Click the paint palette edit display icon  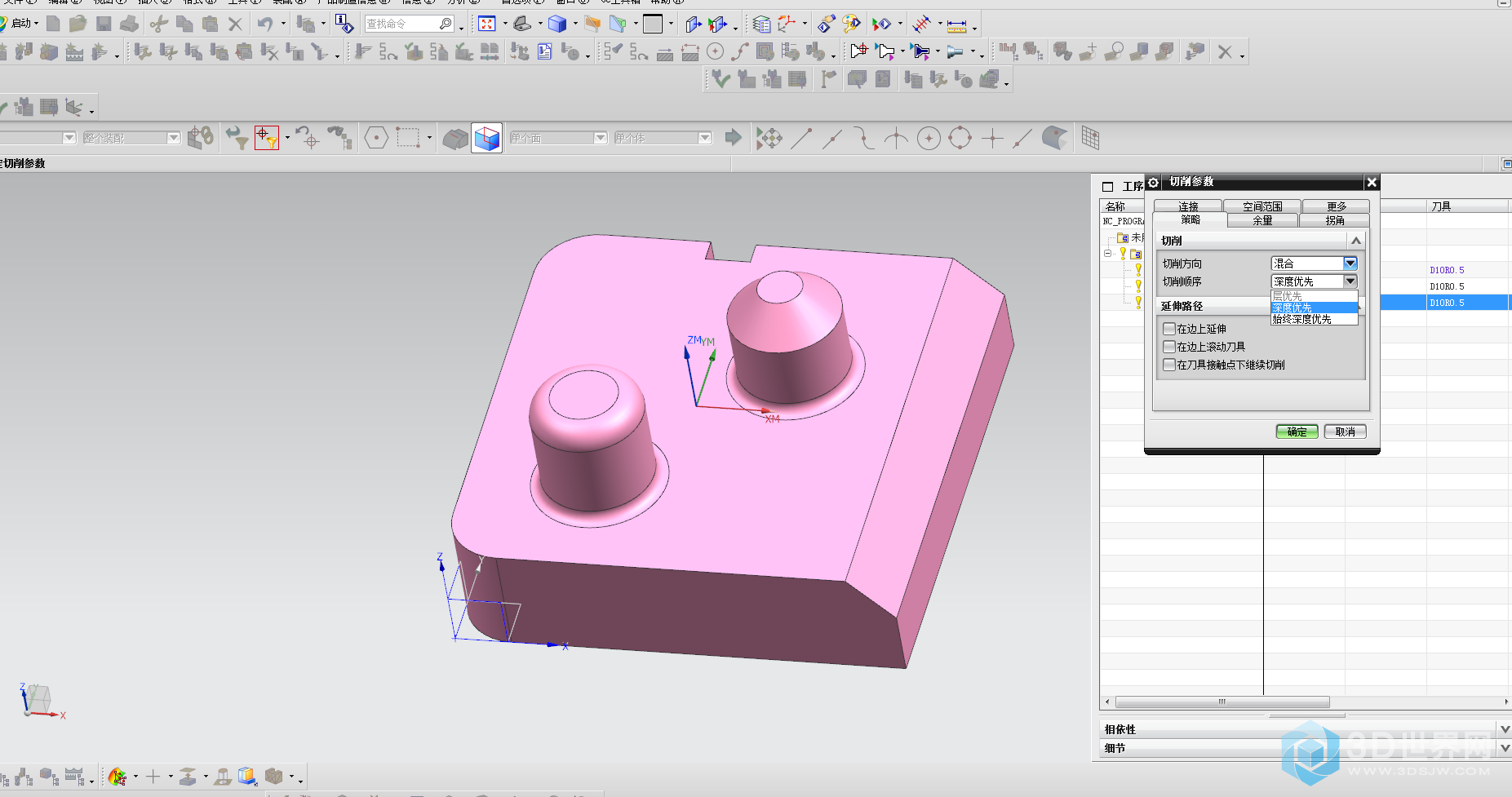coord(851,24)
